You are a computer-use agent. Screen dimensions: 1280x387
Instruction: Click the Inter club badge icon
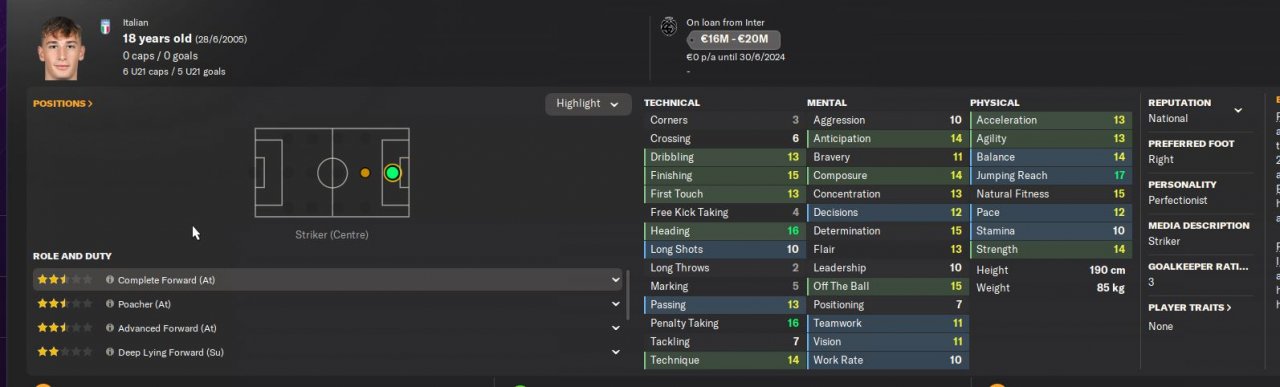click(x=669, y=28)
